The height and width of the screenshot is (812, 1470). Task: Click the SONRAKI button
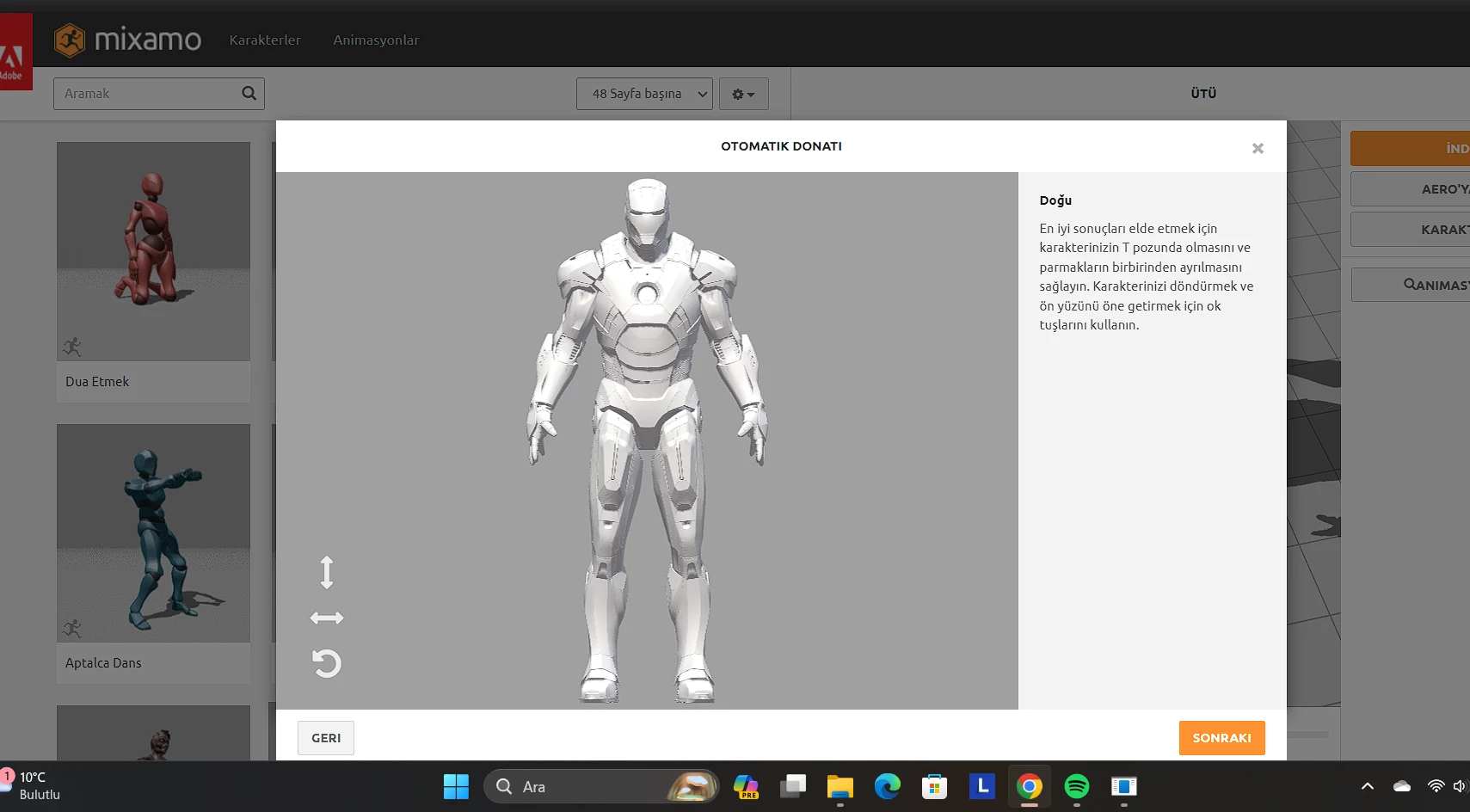1221,738
